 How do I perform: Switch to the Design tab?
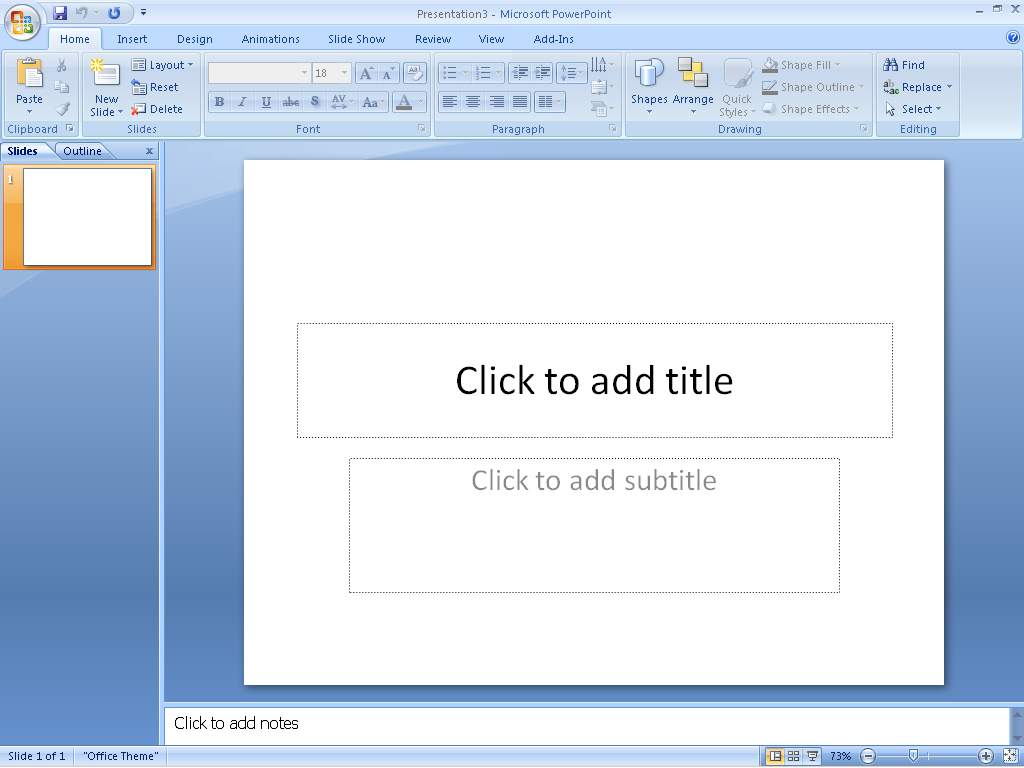pyautogui.click(x=195, y=39)
